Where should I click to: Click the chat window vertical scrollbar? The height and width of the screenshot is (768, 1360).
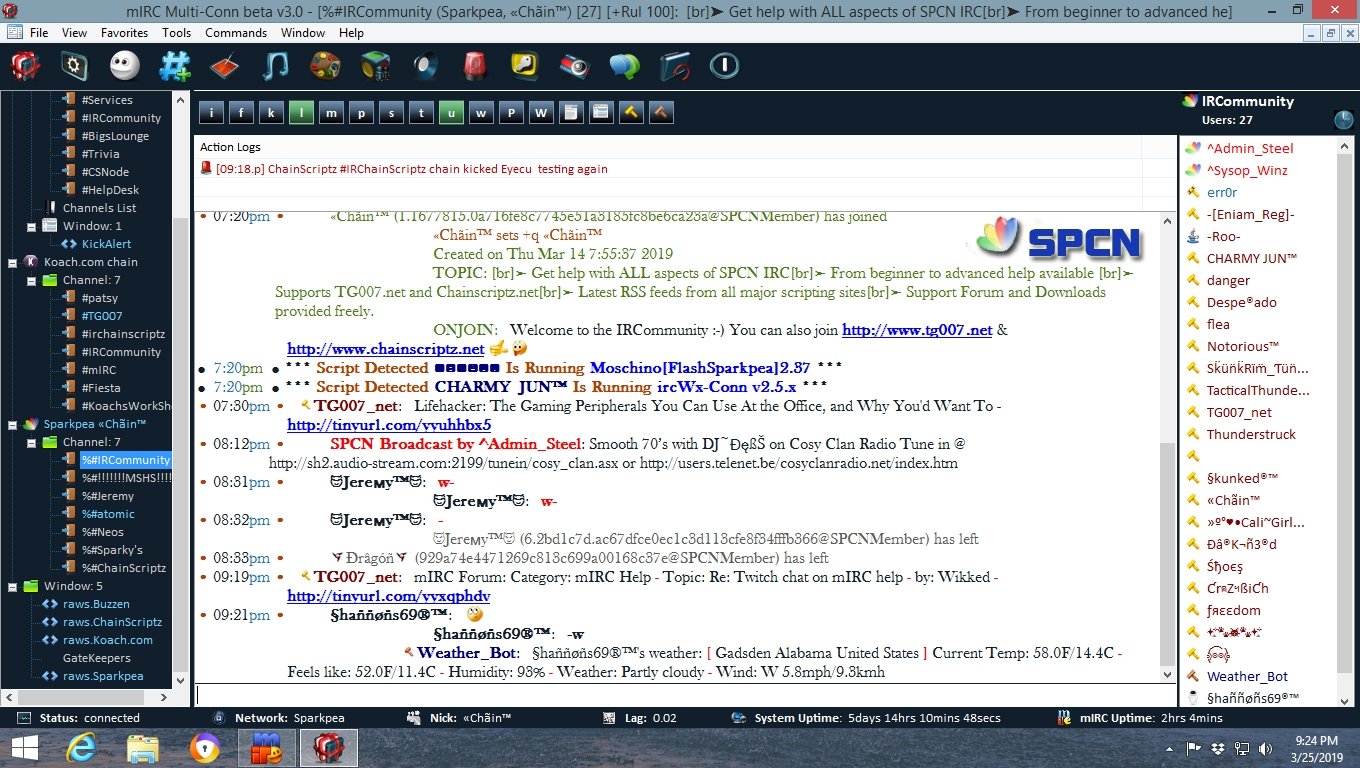(x=1168, y=555)
